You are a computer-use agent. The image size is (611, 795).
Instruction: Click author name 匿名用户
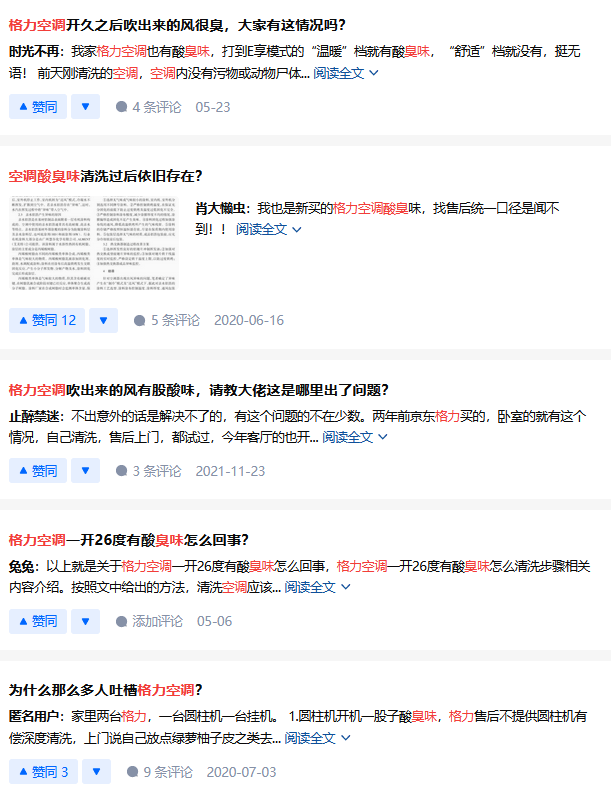coord(34,717)
